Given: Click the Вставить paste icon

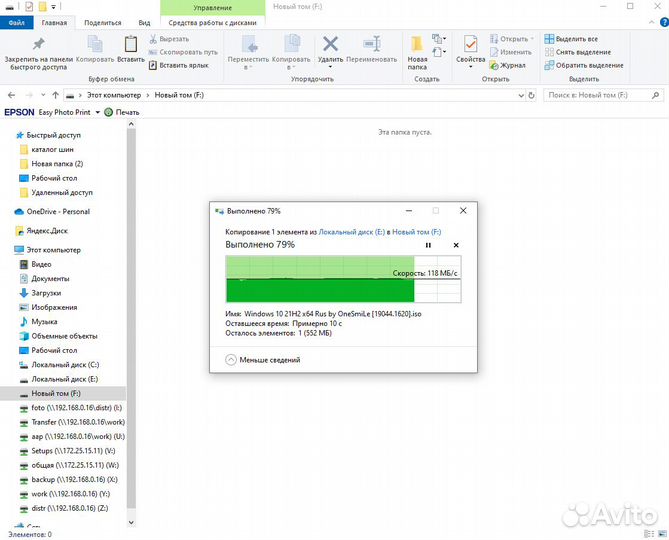Looking at the screenshot, I should [x=131, y=48].
